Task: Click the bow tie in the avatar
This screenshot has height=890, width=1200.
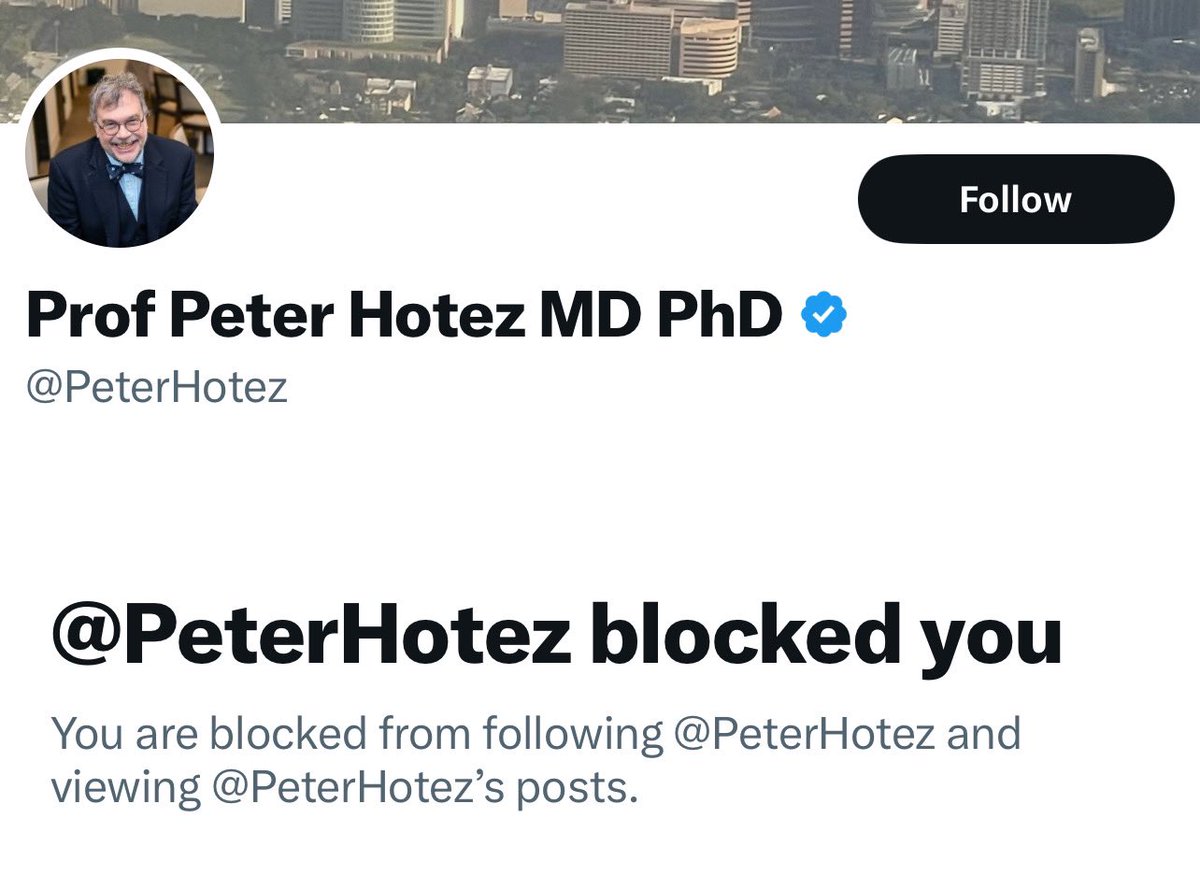Action: (x=123, y=170)
